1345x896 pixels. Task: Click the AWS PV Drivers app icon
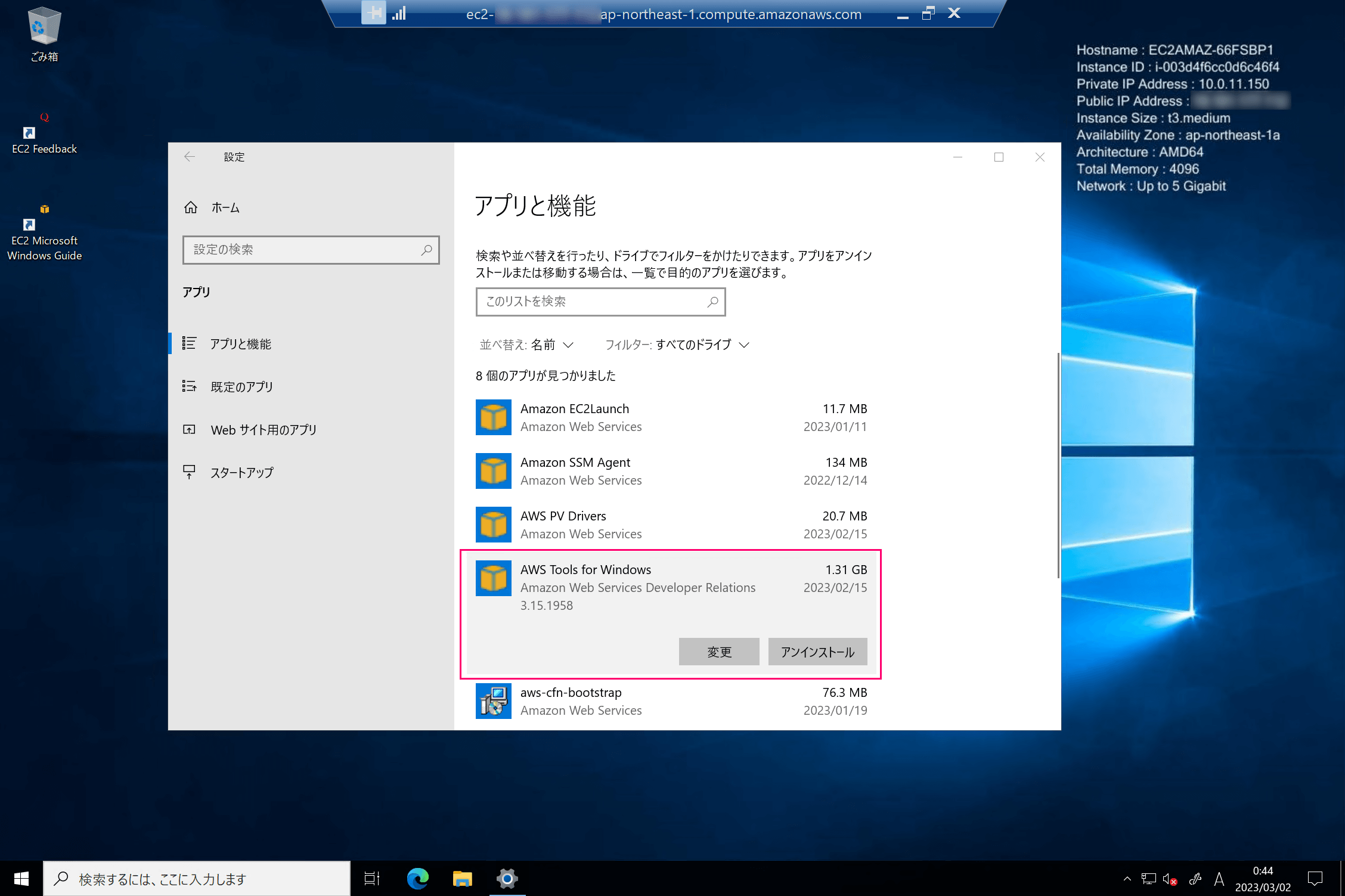(494, 525)
